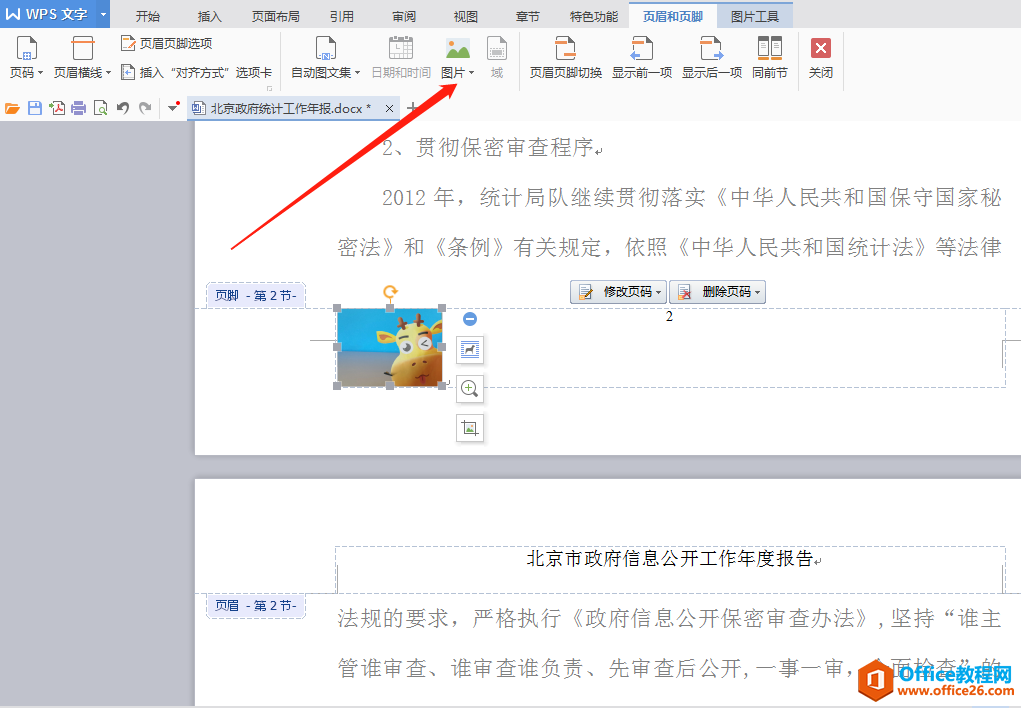The image size is (1021, 708).
Task: Open the picture text wrap layout icon
Action: (x=469, y=350)
